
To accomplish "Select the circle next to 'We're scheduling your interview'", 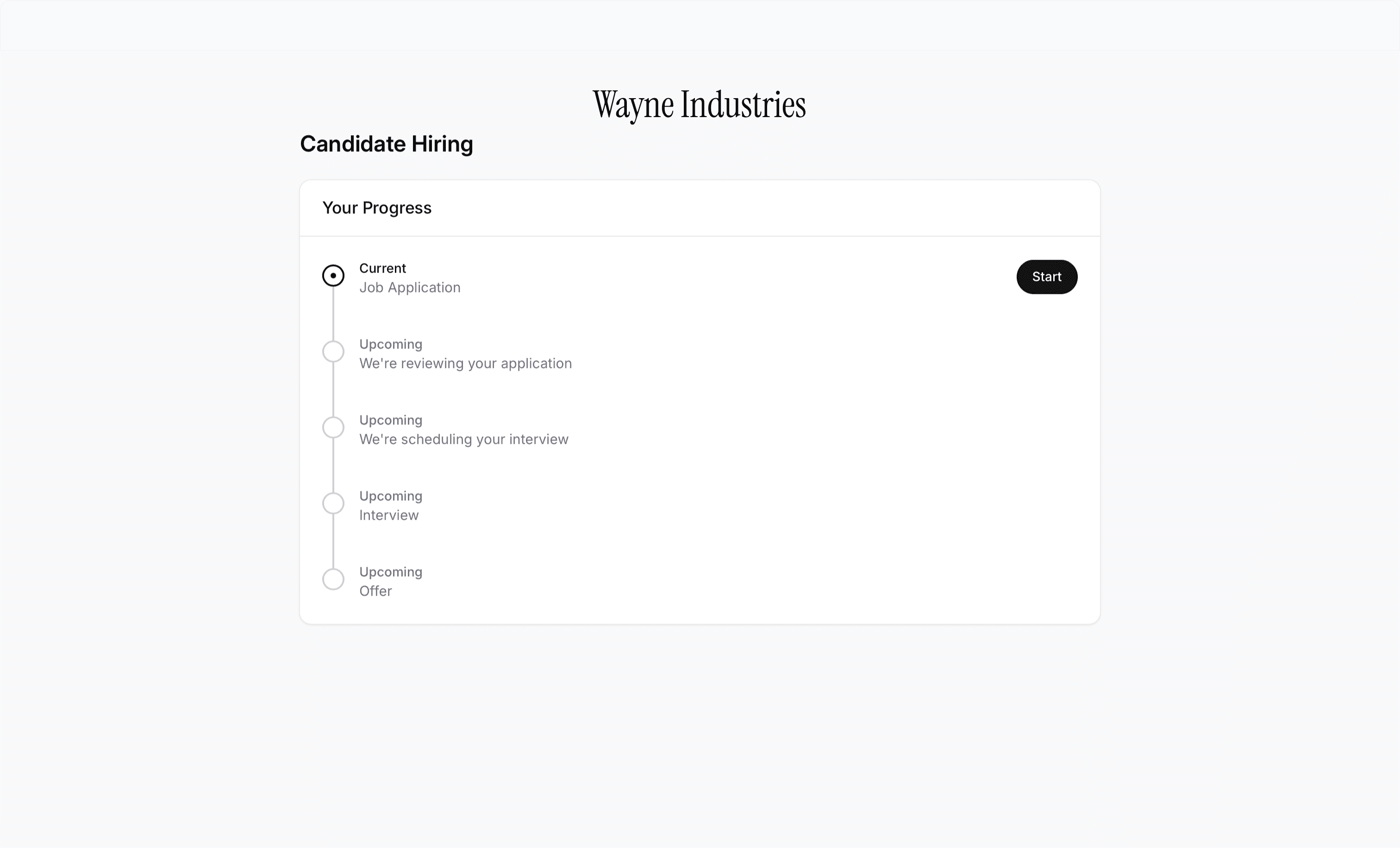I will pos(333,427).
